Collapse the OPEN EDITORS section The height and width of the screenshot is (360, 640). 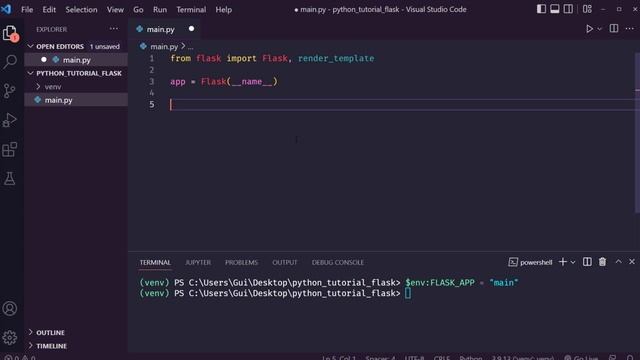pos(60,47)
